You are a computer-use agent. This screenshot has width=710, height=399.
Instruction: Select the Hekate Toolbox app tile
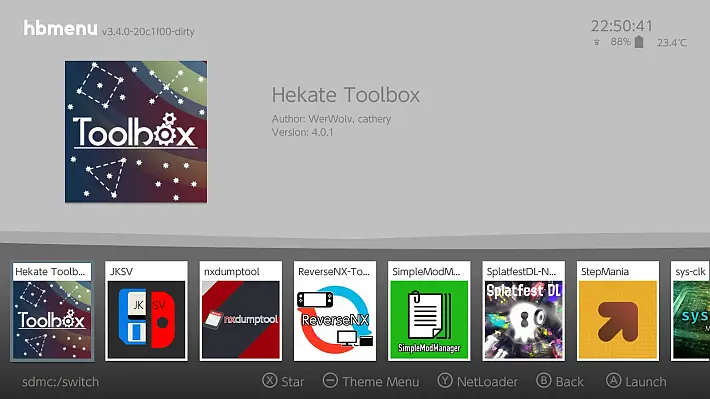[x=52, y=311]
